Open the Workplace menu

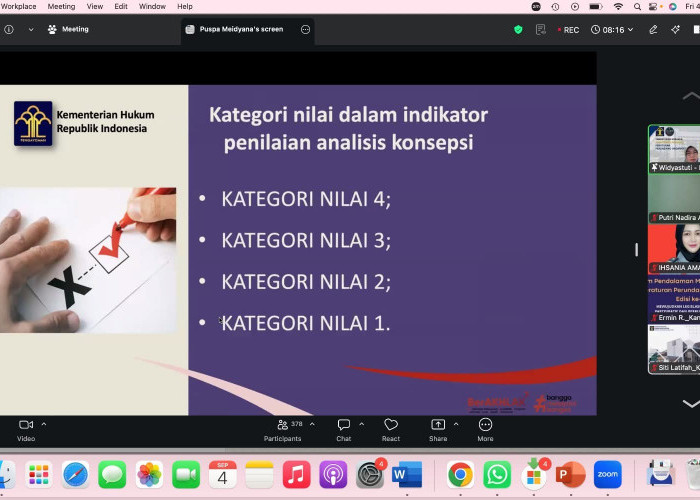18,6
